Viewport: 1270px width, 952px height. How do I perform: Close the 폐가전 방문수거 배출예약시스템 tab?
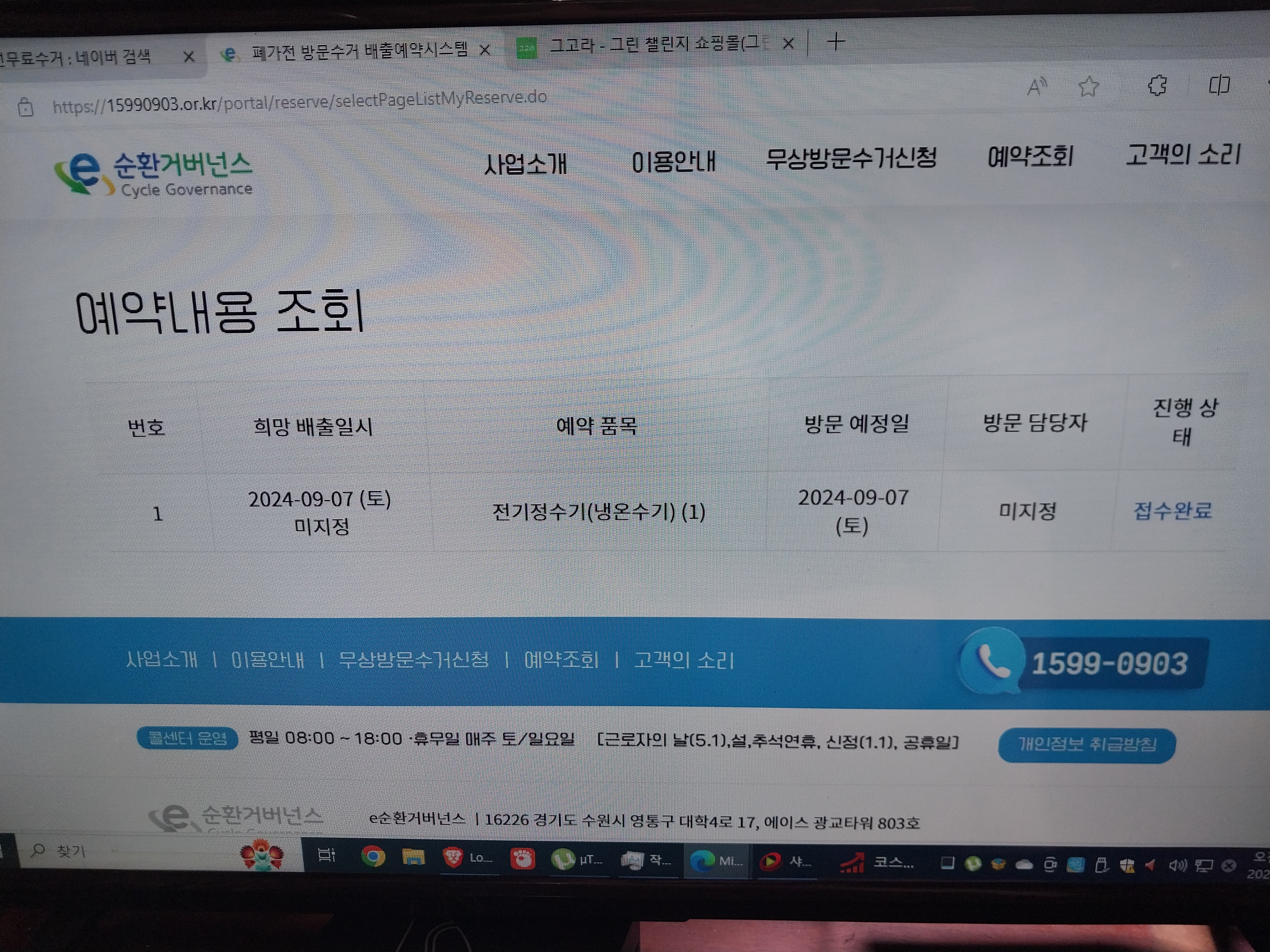point(485,50)
